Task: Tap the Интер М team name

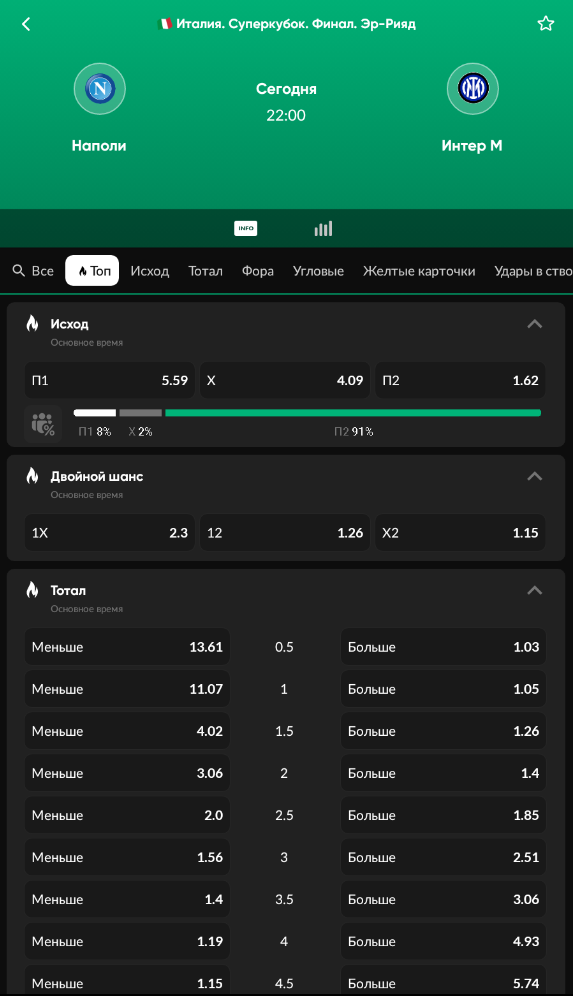Action: tap(472, 145)
